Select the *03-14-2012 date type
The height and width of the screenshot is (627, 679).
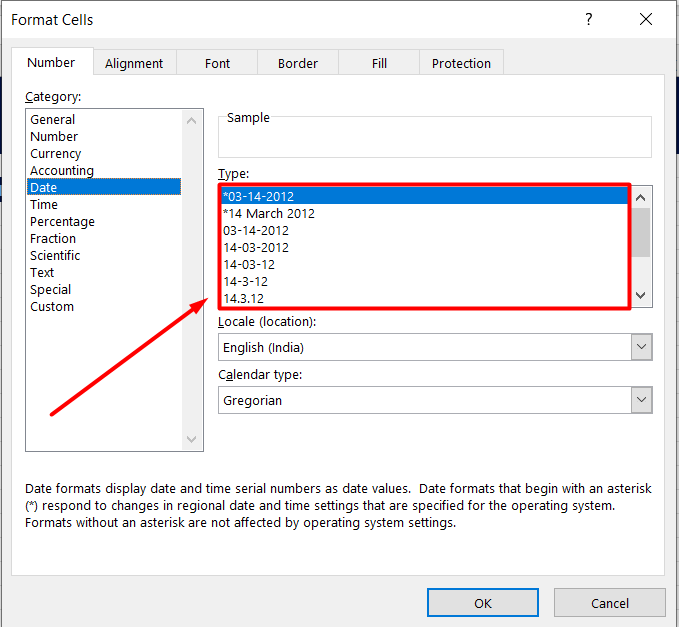(424, 196)
